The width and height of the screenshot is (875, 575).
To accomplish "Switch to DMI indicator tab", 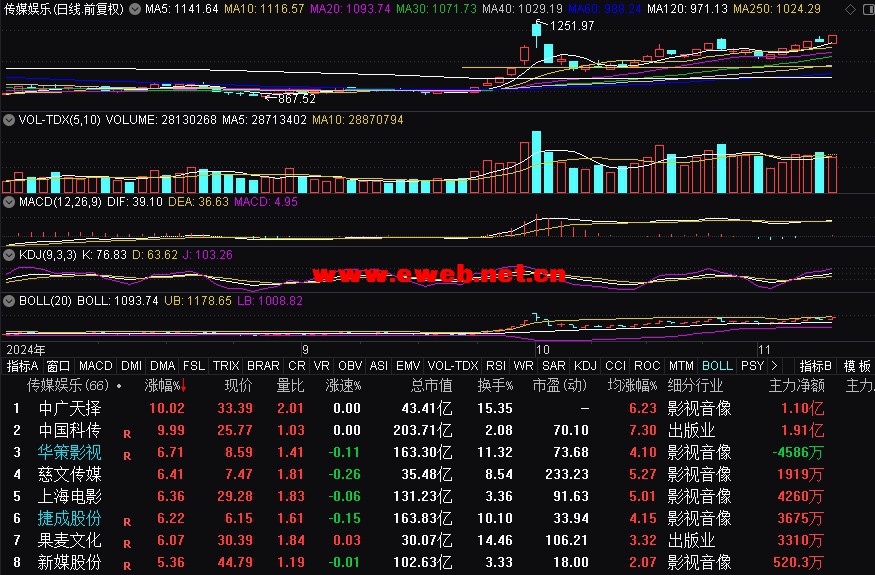I will click(131, 366).
